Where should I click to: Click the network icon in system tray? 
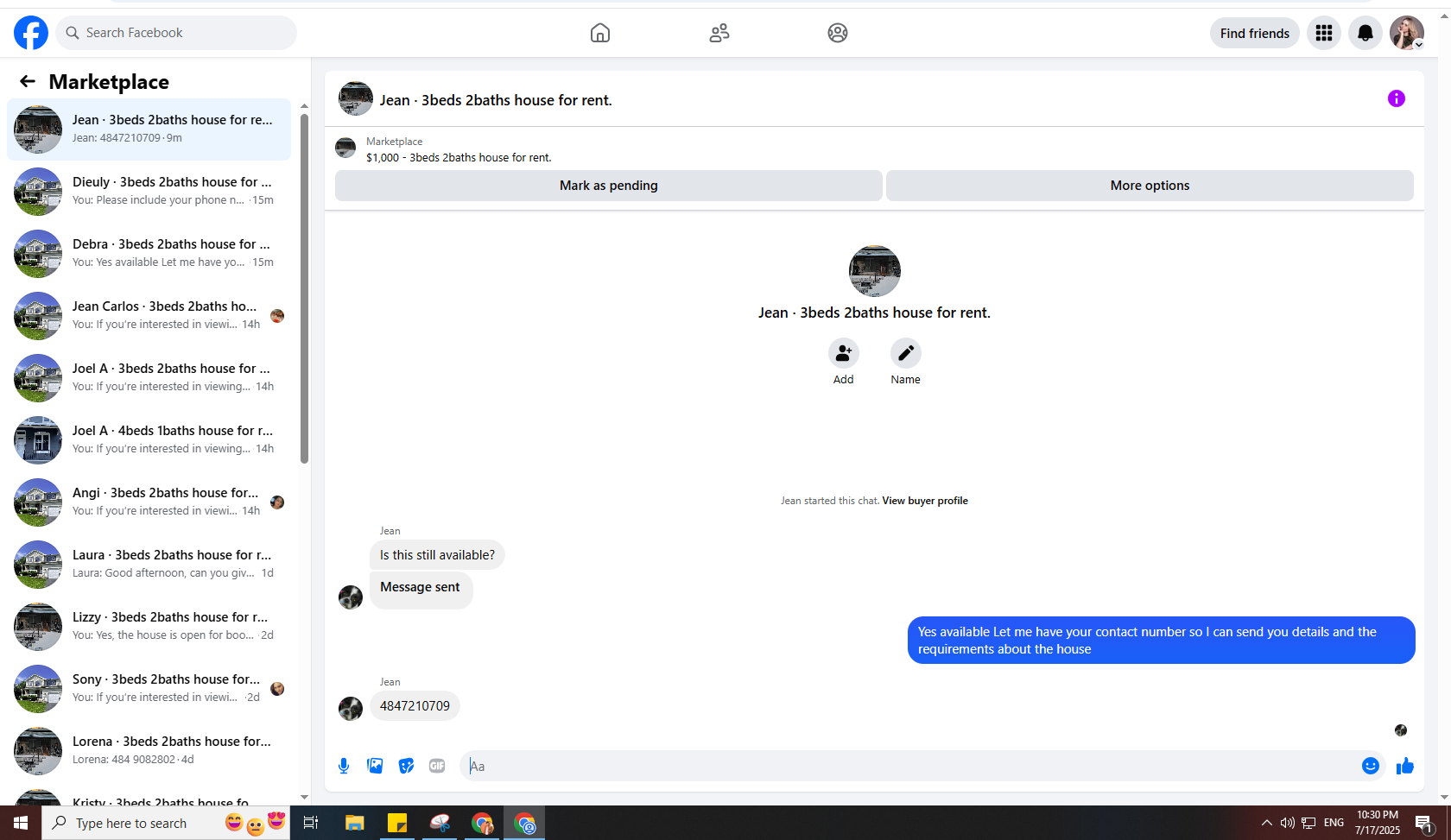pos(1309,823)
